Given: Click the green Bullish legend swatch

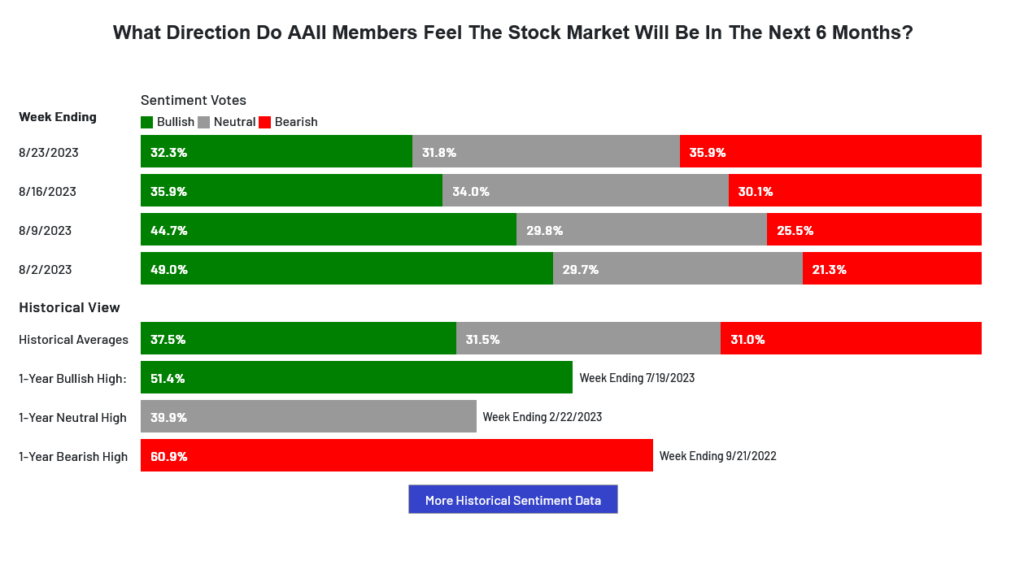Looking at the screenshot, I should tap(147, 122).
